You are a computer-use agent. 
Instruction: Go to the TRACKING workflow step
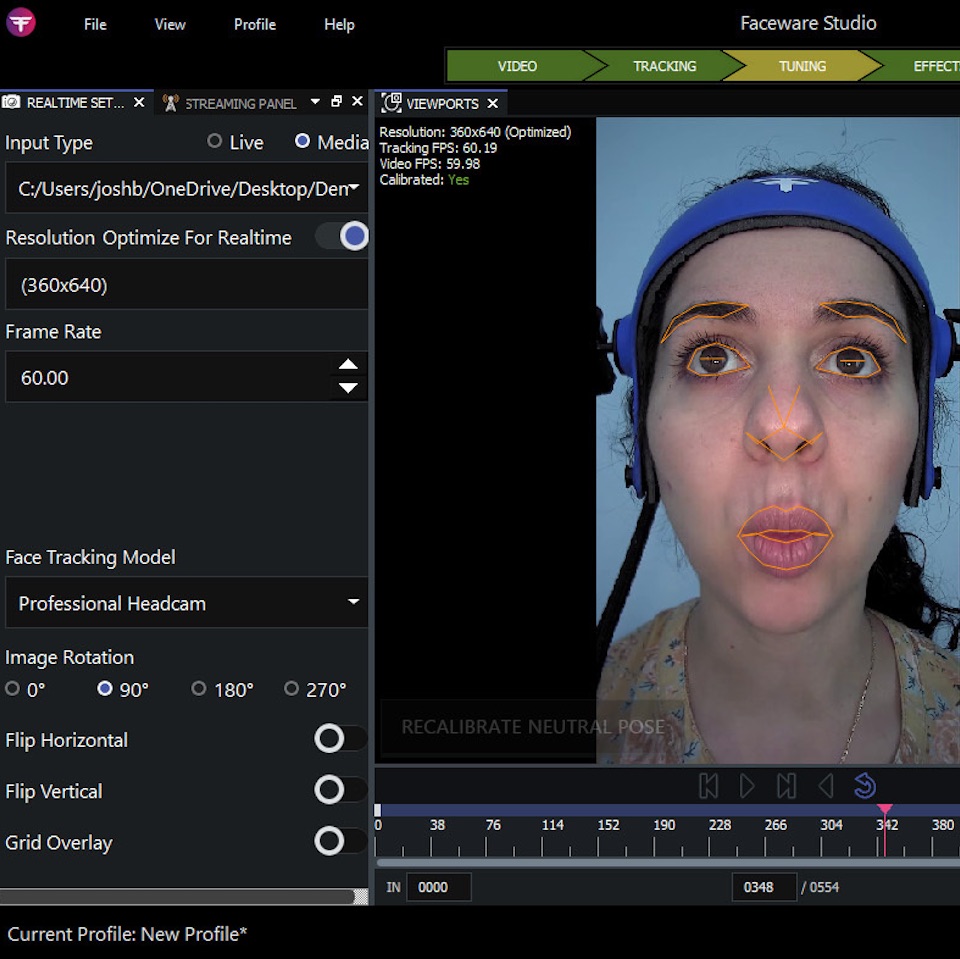tap(664, 66)
